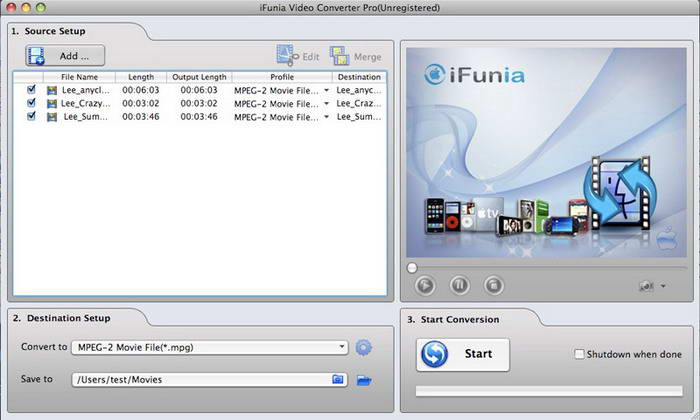Image resolution: width=700 pixels, height=420 pixels.
Task: Click the Profile column header
Action: click(282, 77)
